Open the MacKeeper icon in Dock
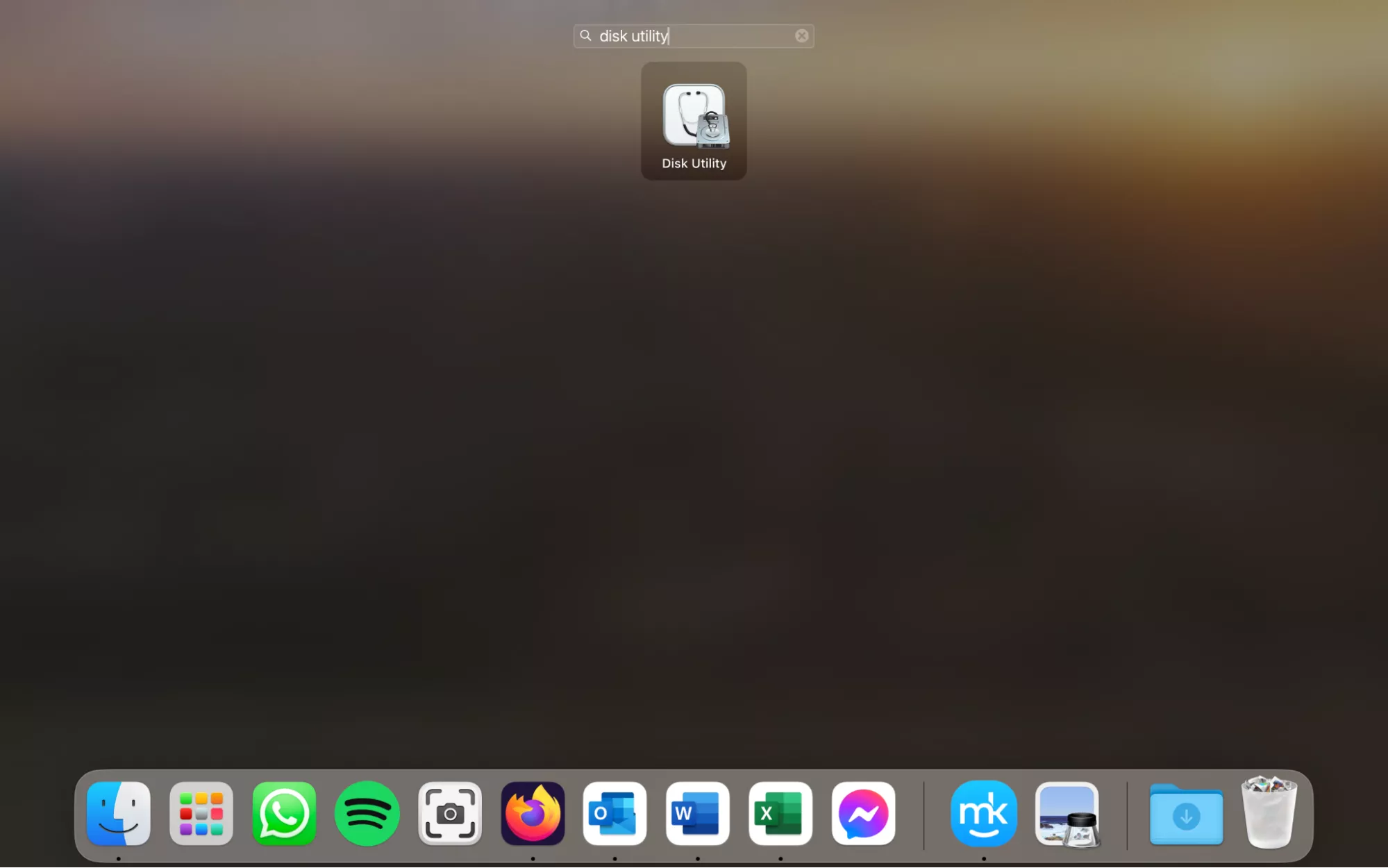 [984, 813]
